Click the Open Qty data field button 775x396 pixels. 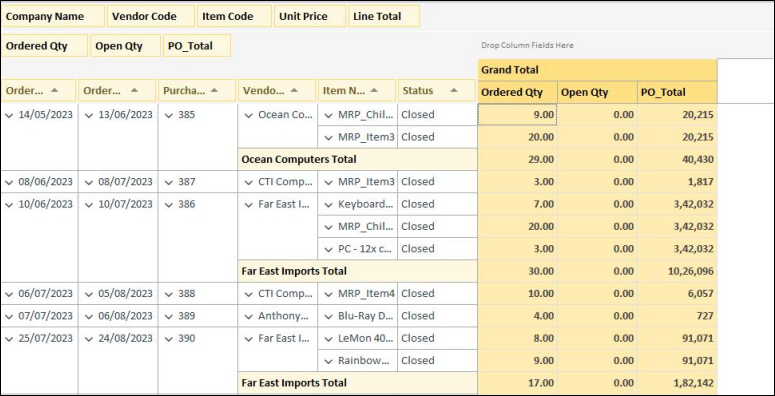click(126, 46)
